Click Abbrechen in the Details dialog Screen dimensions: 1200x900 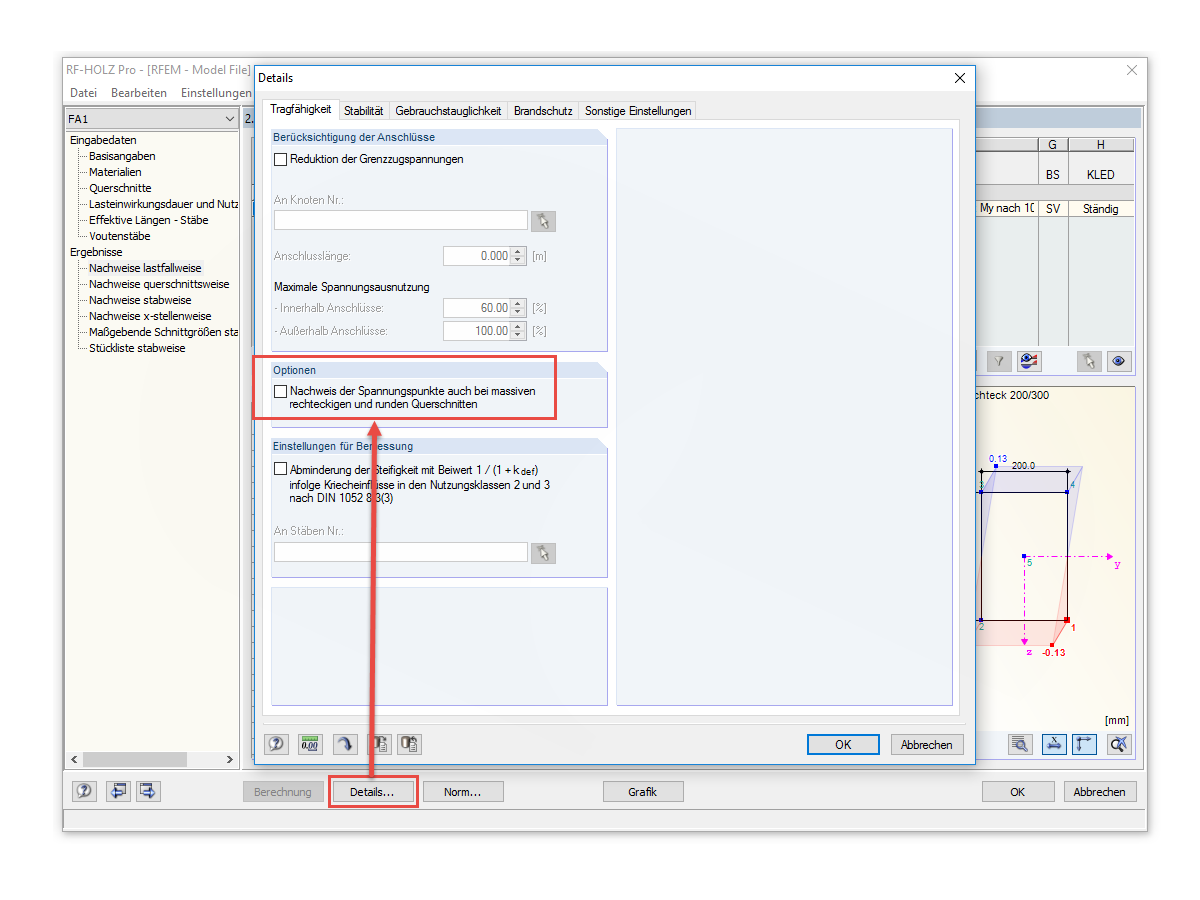click(927, 744)
